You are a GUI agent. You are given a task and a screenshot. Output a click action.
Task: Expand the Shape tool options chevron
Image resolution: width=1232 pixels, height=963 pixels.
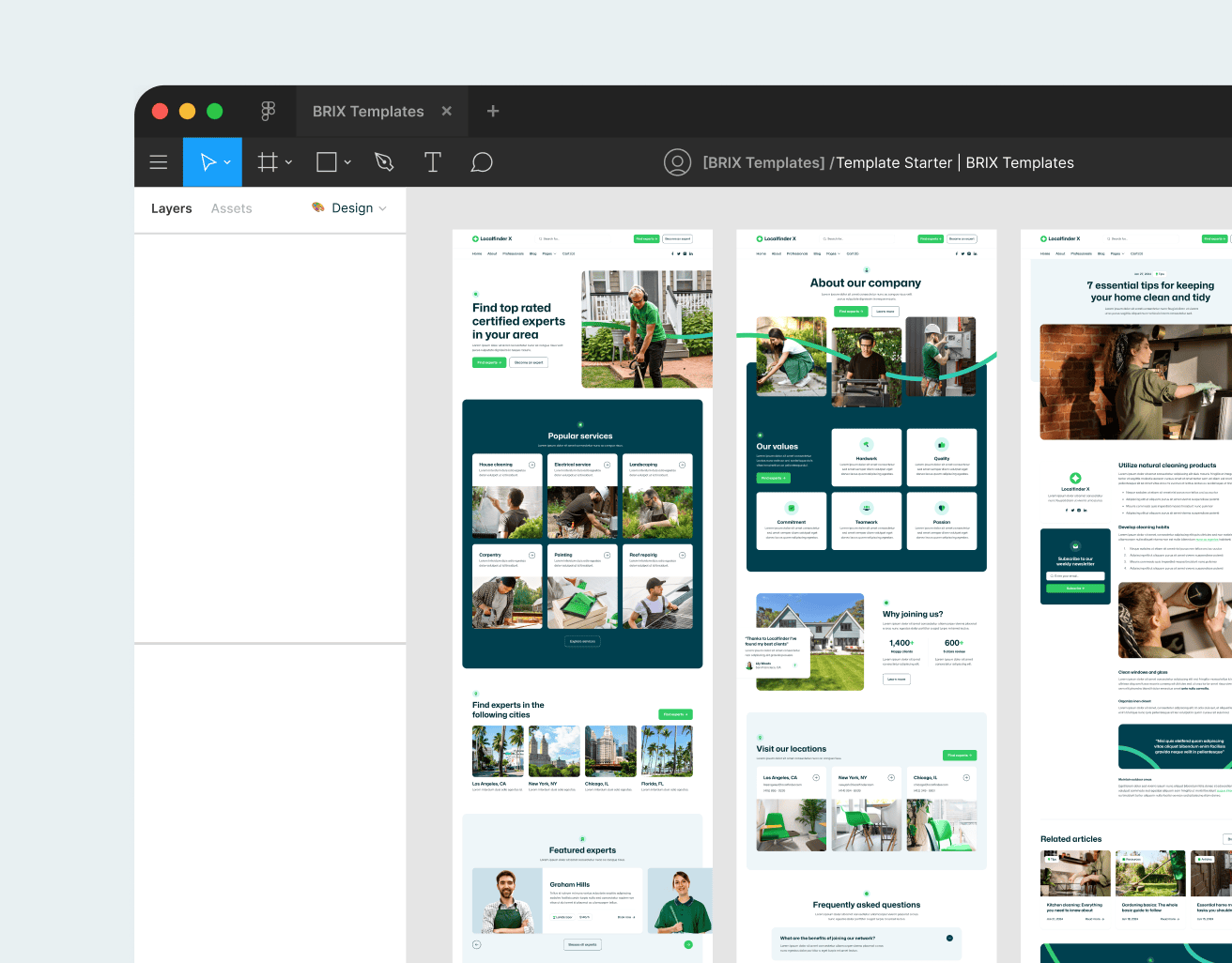pyautogui.click(x=347, y=162)
